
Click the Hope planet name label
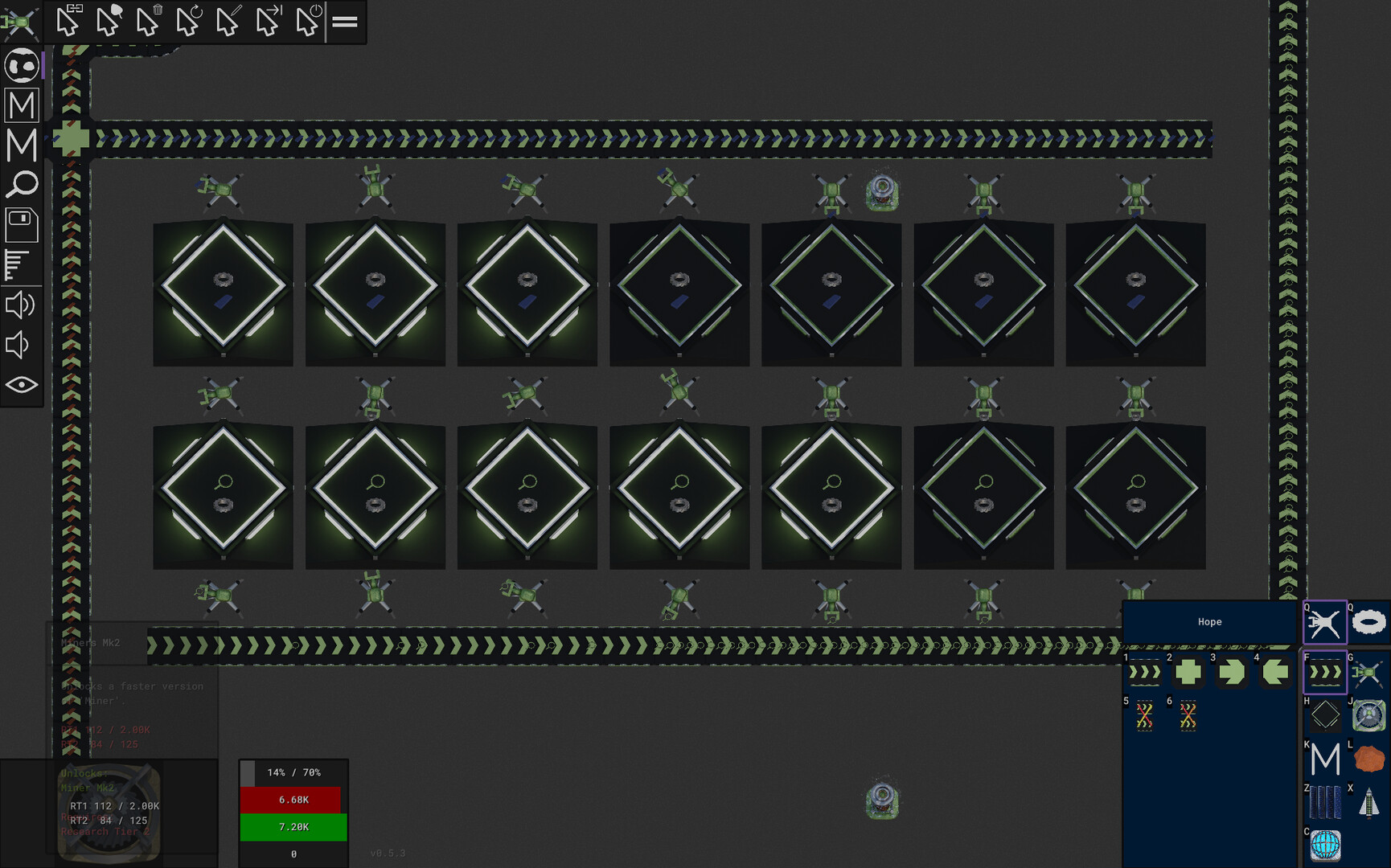point(1209,622)
